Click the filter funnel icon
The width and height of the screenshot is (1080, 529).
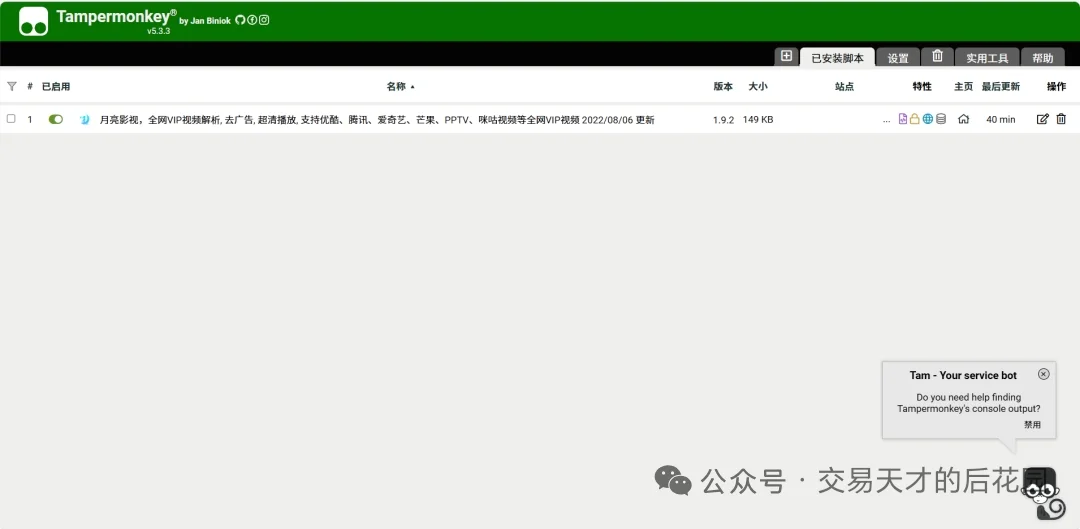[11, 86]
